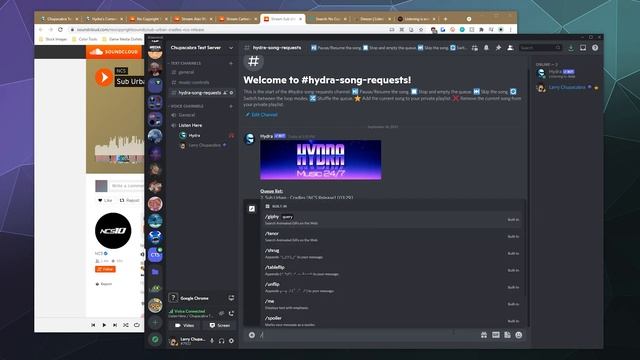
Task: Click the Screen share button in voice panel
Action: click(x=220, y=325)
